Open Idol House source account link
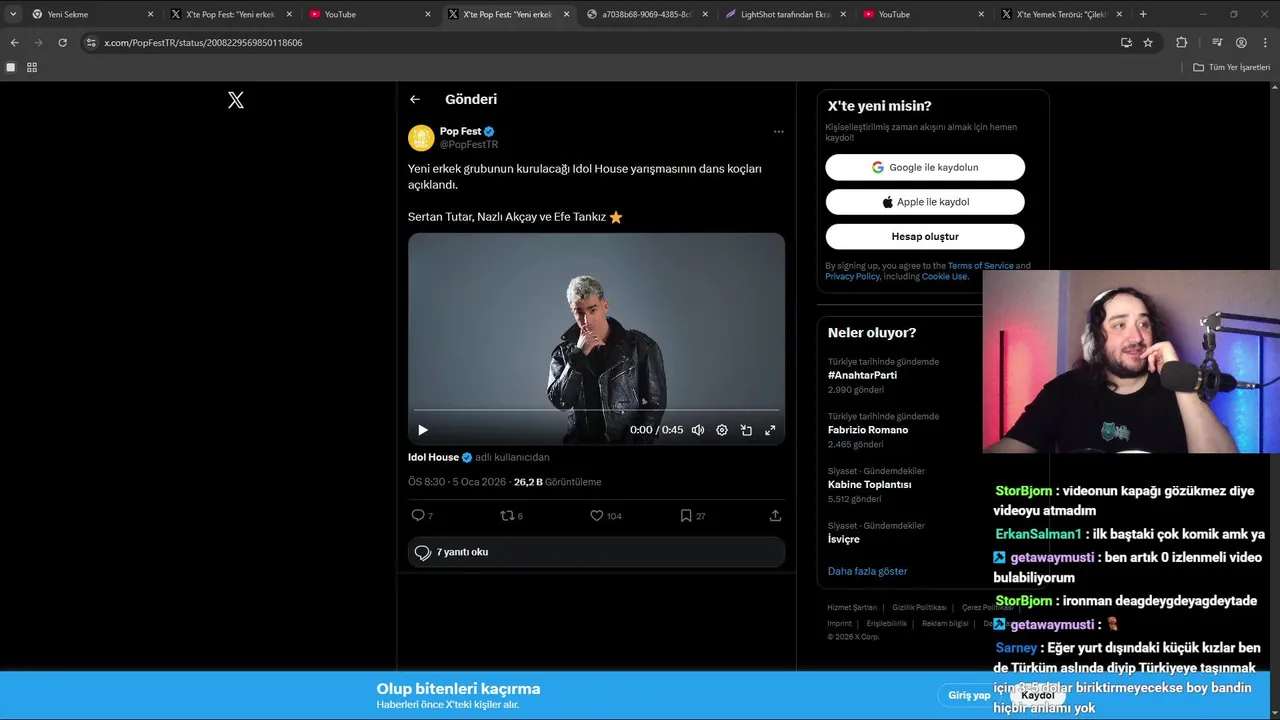Viewport: 1280px width, 720px height. (x=433, y=457)
